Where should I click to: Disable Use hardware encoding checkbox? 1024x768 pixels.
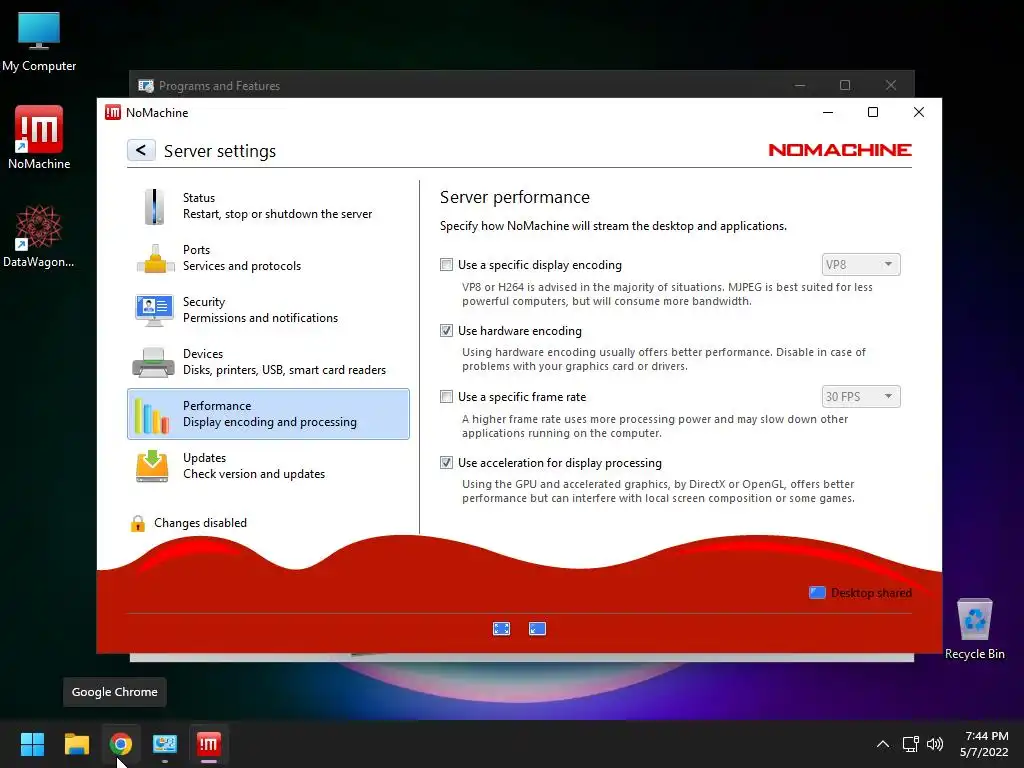point(446,331)
